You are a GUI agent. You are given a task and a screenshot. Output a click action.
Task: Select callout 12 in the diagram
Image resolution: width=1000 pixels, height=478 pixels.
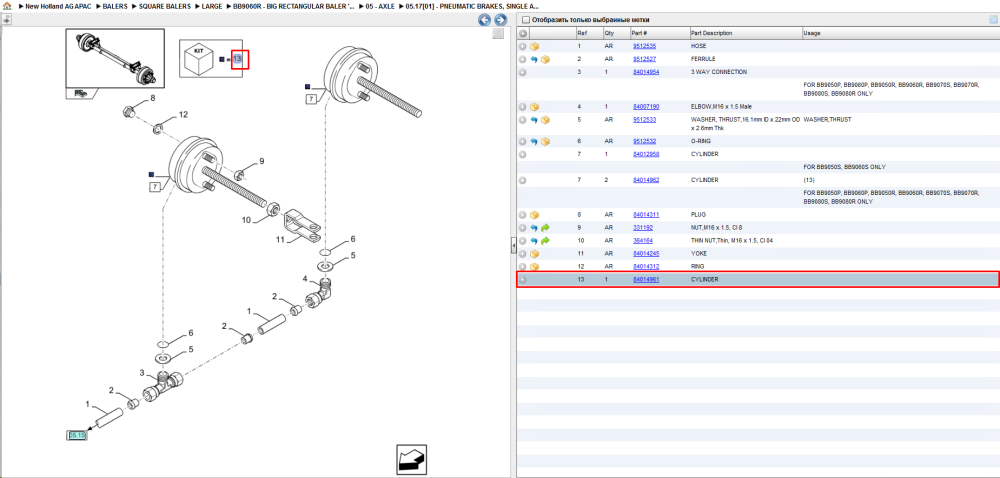(x=183, y=115)
